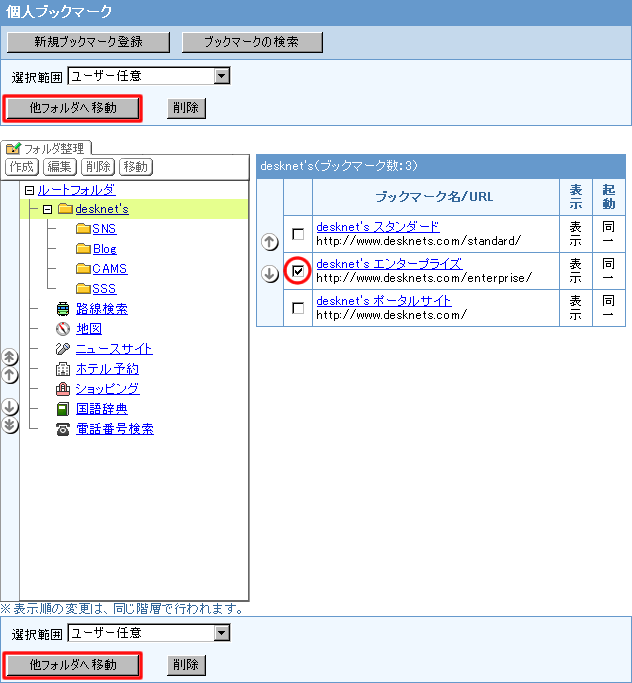
Task: Click the compass icon beside 地図
Action: pos(63,329)
